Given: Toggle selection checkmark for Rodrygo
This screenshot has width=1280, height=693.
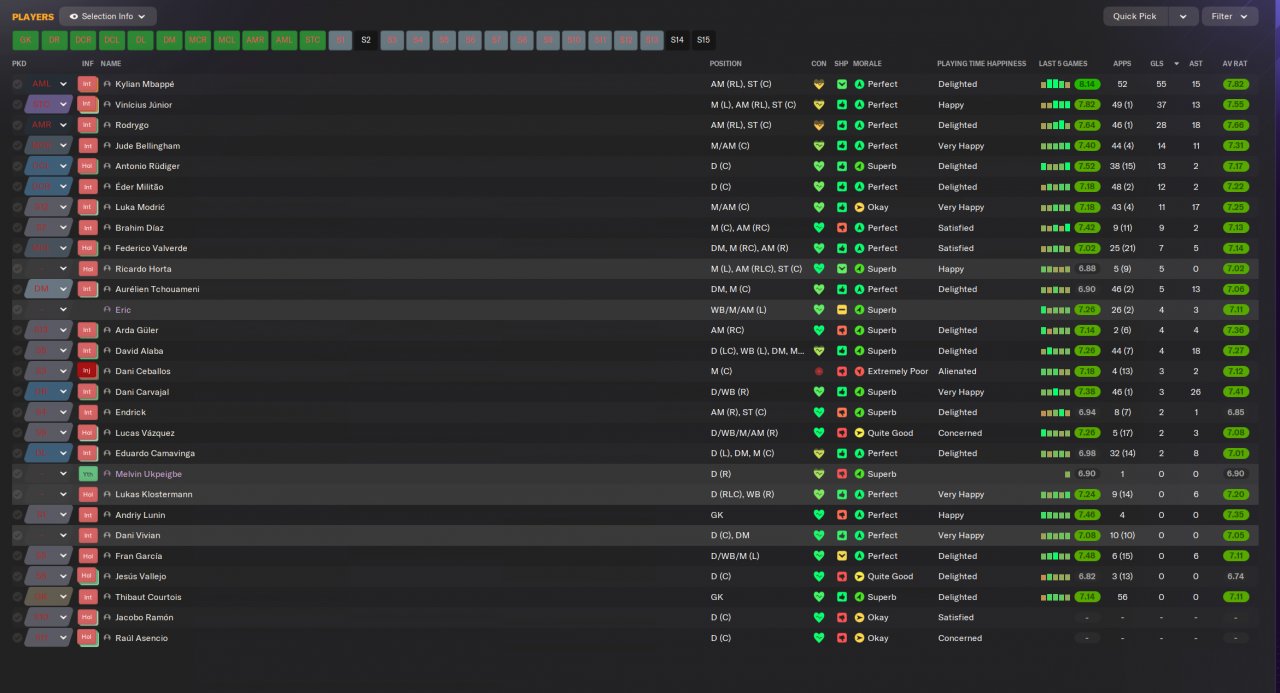Looking at the screenshot, I should [18, 125].
